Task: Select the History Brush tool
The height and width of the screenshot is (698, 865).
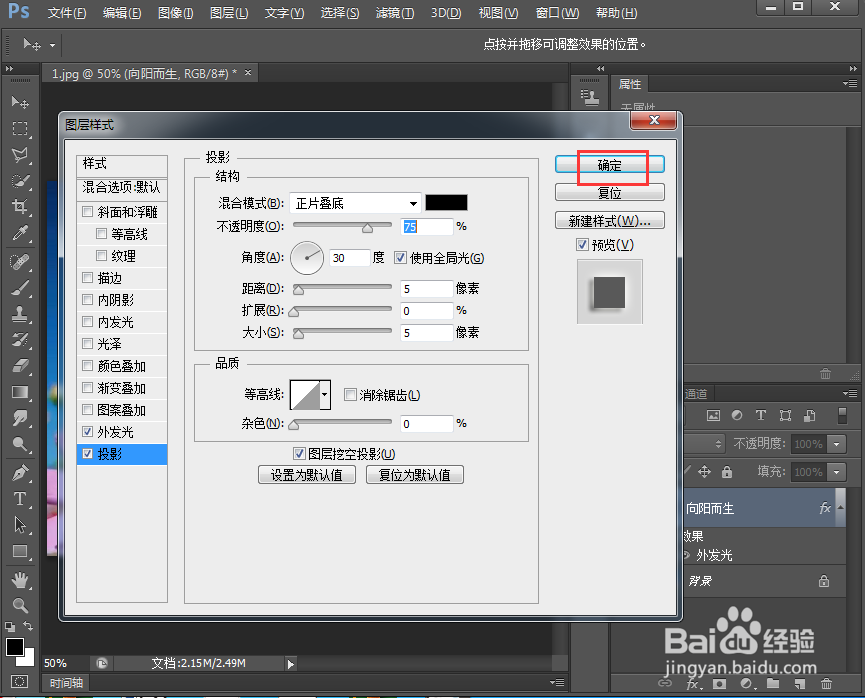Action: [20, 340]
